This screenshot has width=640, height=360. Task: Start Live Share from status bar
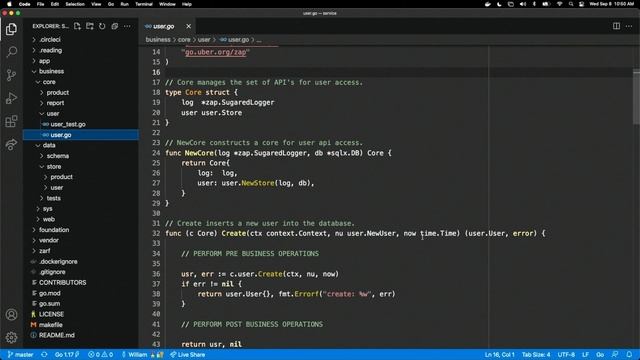188,355
